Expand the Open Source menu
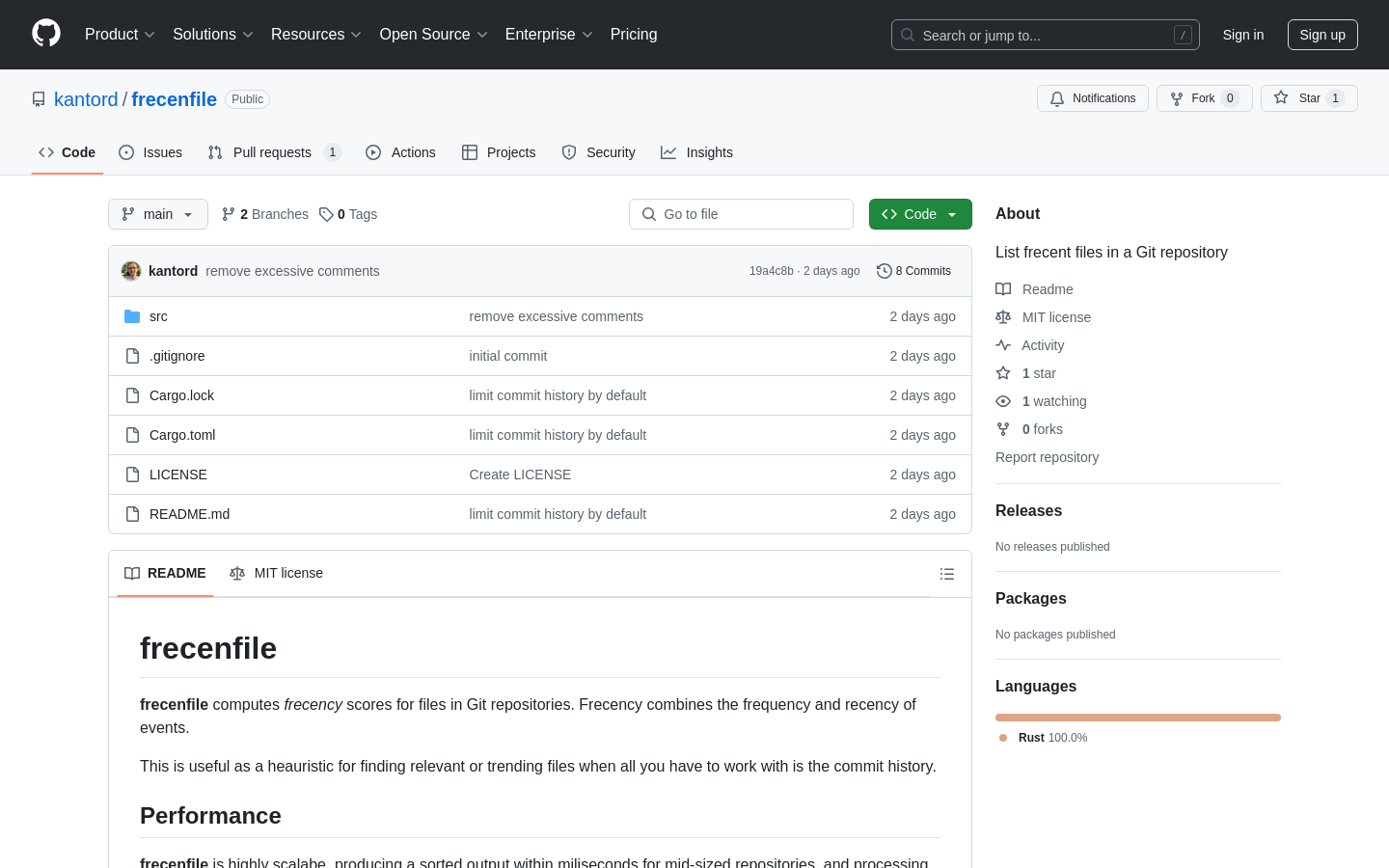The width and height of the screenshot is (1389, 868). [434, 34]
